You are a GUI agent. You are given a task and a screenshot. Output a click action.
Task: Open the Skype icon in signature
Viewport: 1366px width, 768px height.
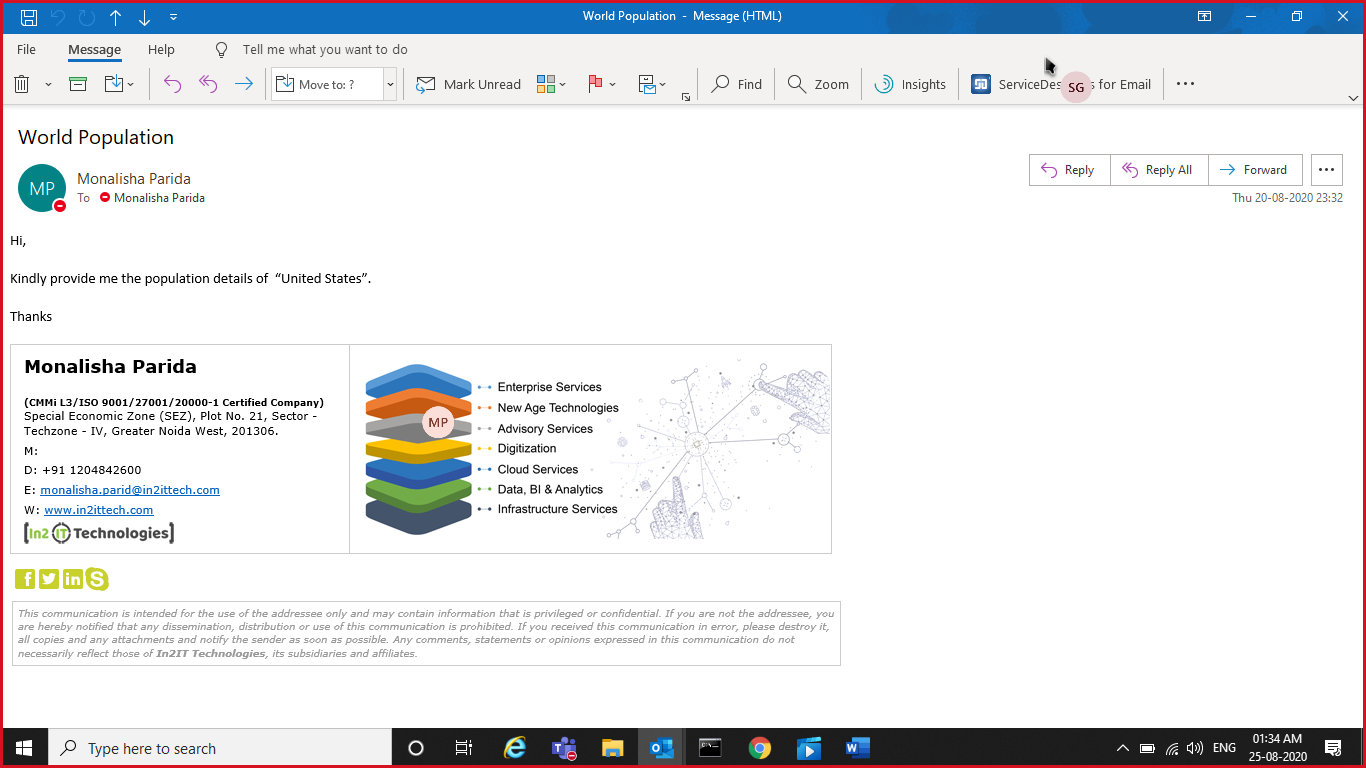click(x=97, y=579)
